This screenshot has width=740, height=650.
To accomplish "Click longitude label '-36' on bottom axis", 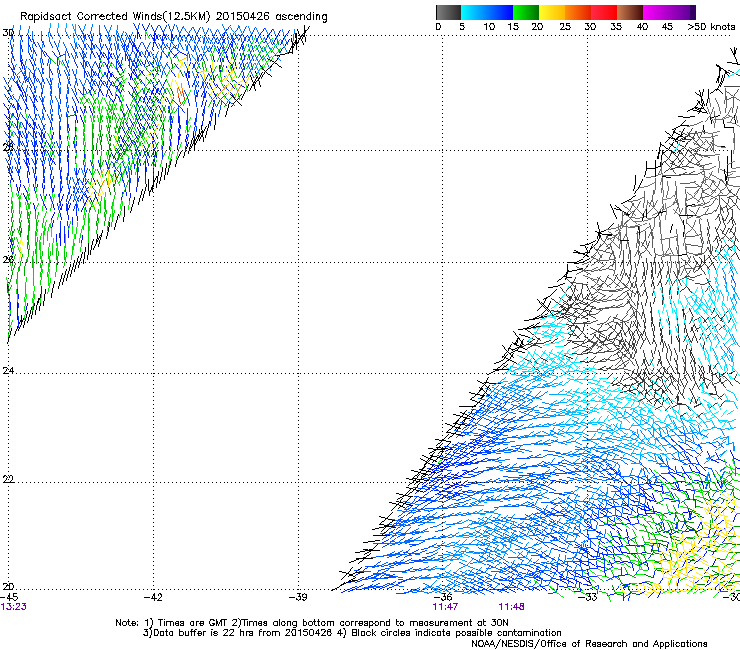I will pyautogui.click(x=443, y=597).
